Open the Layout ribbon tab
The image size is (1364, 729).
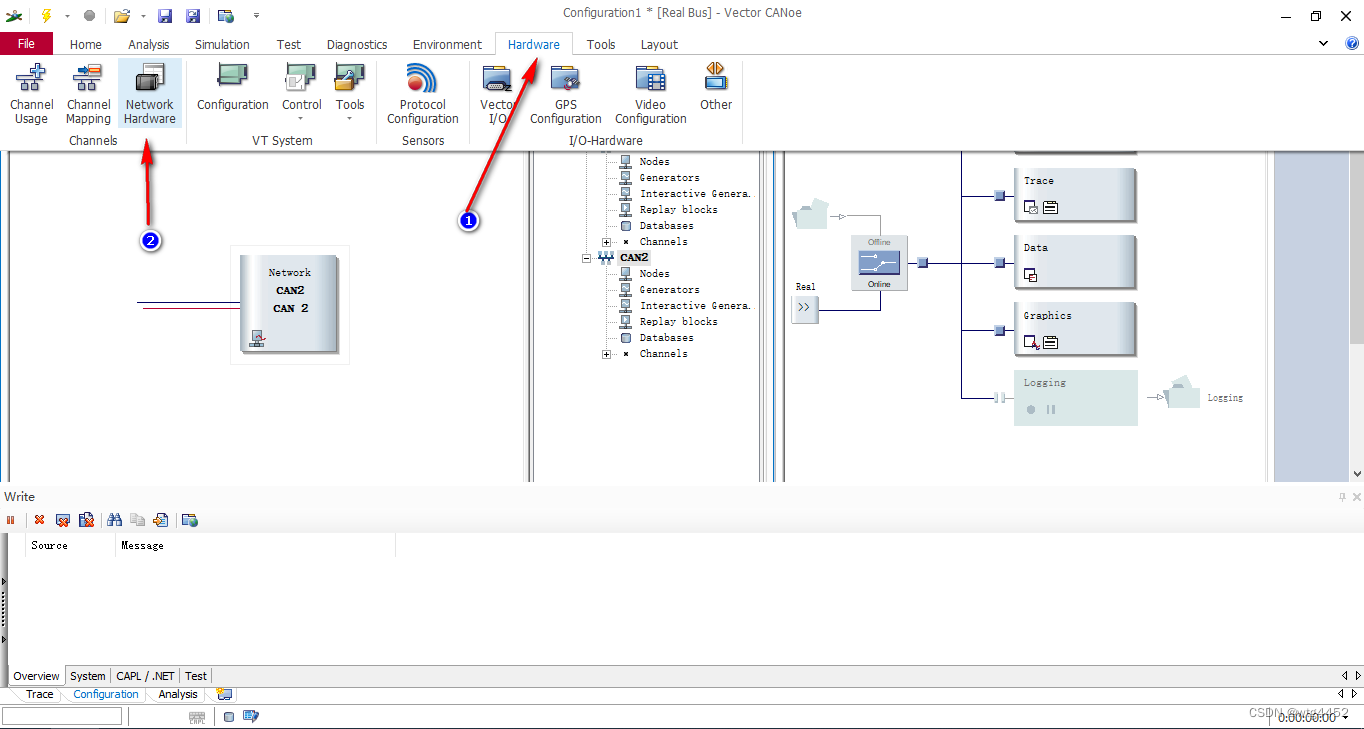pos(659,44)
